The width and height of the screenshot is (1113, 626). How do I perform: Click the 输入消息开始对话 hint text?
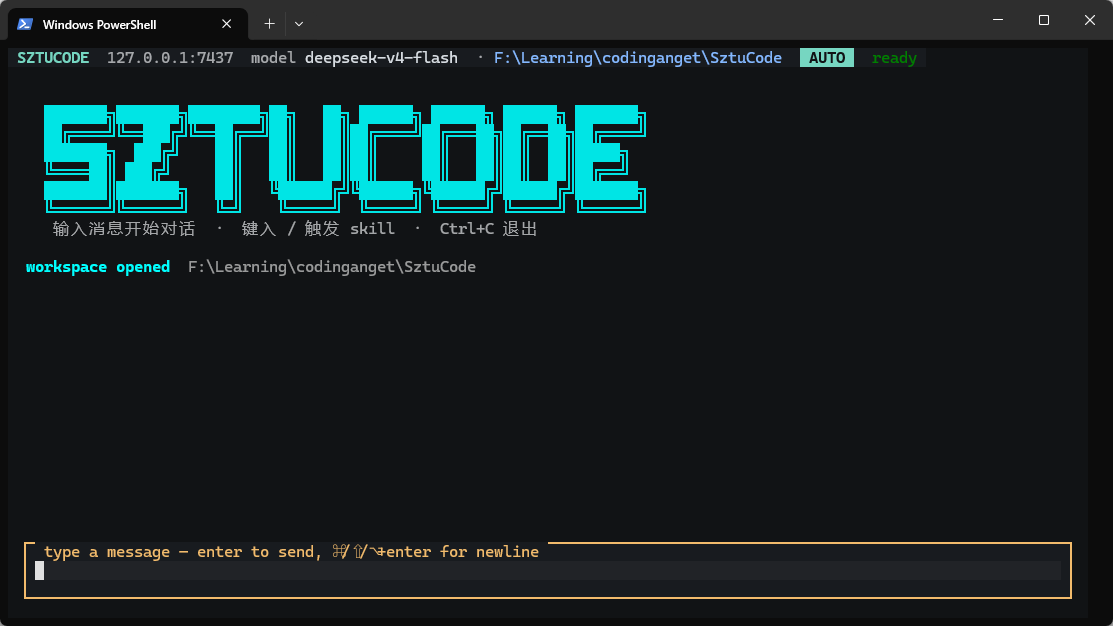pyautogui.click(x=124, y=229)
